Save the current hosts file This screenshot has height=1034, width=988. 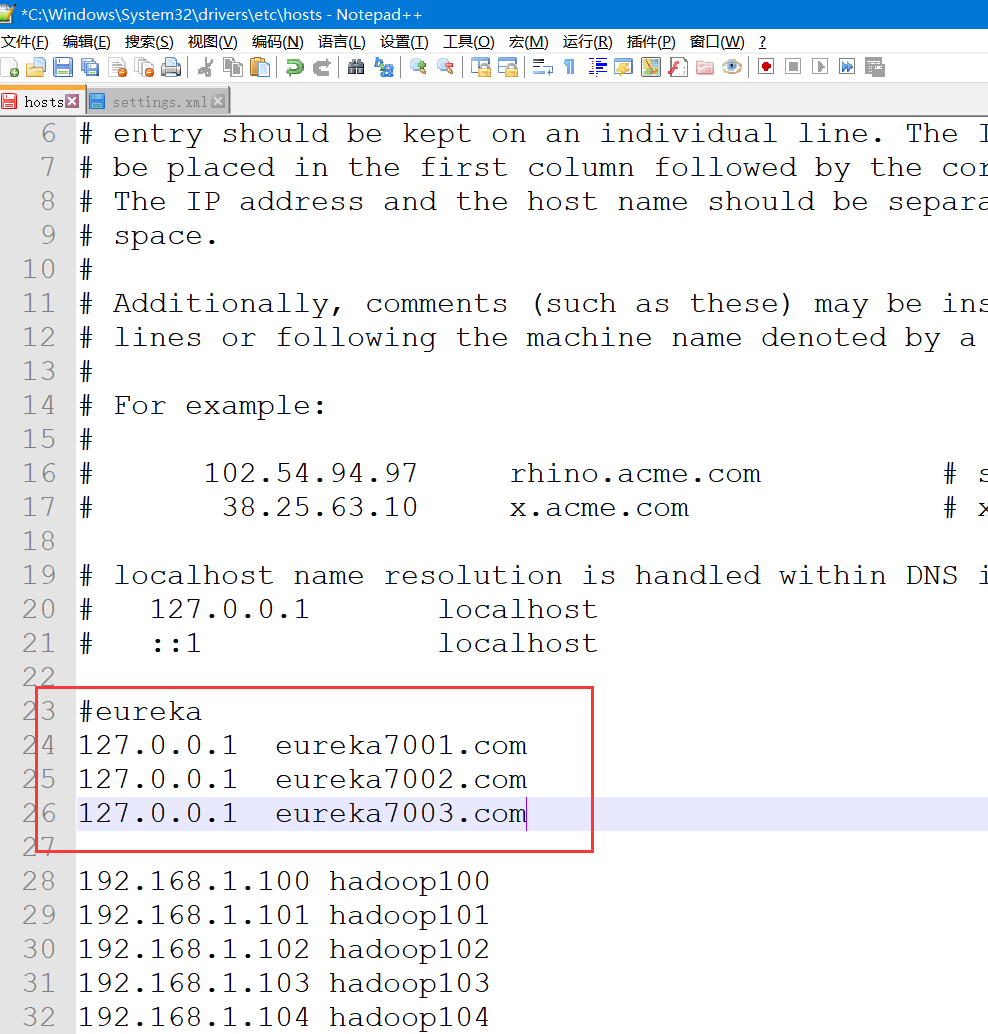[63, 67]
